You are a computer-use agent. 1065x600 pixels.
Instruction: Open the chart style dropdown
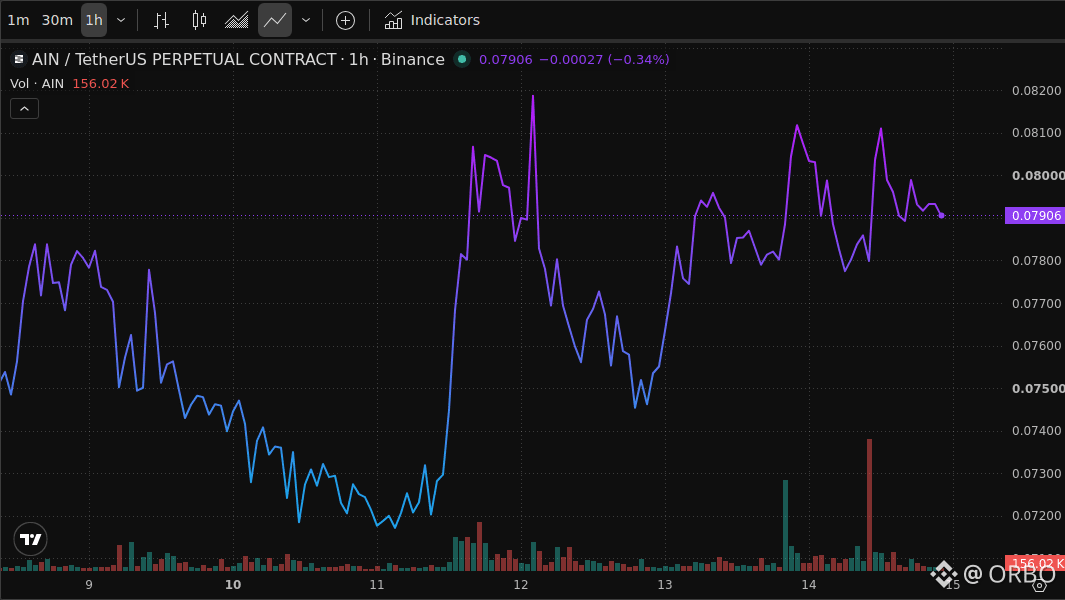pyautogui.click(x=306, y=20)
